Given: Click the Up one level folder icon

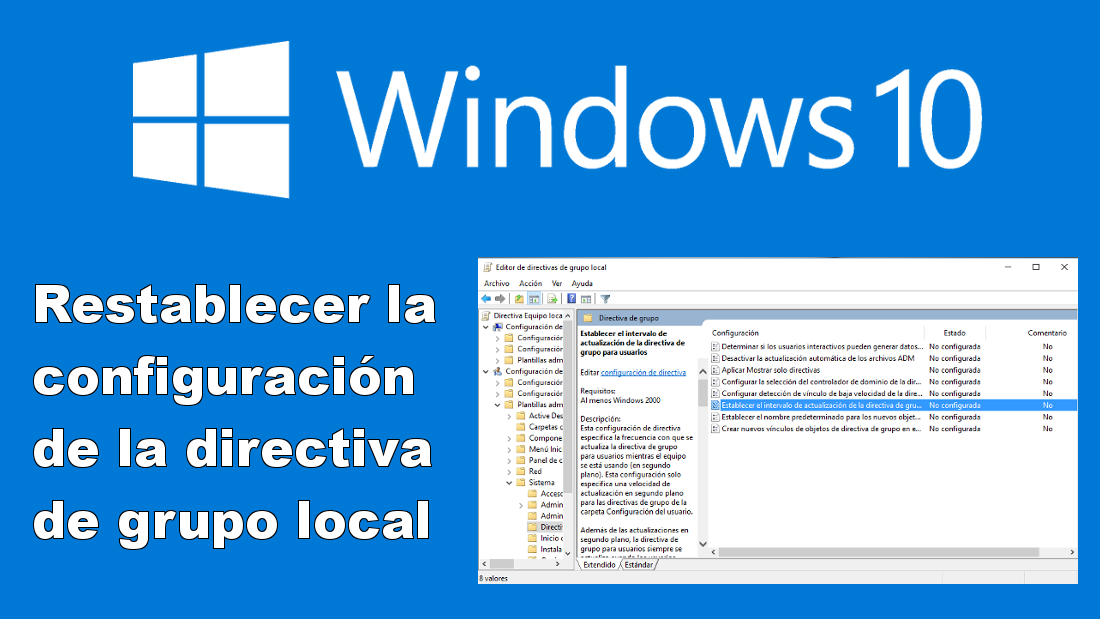Looking at the screenshot, I should click(x=519, y=299).
